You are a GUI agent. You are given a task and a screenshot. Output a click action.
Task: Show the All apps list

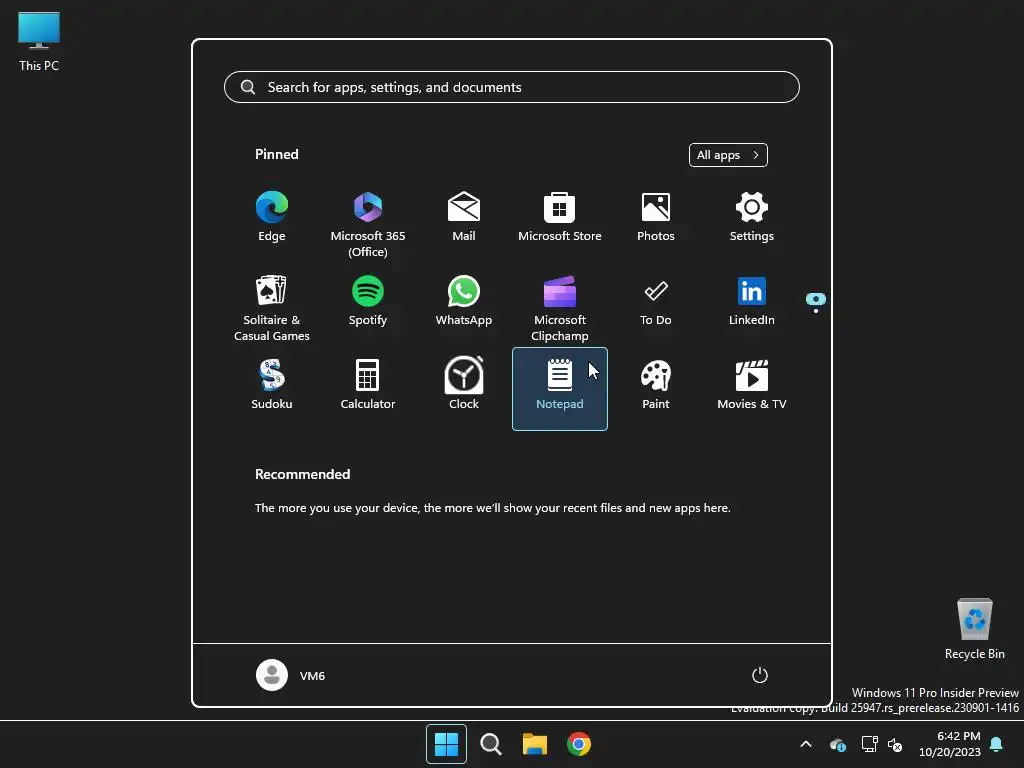728,155
